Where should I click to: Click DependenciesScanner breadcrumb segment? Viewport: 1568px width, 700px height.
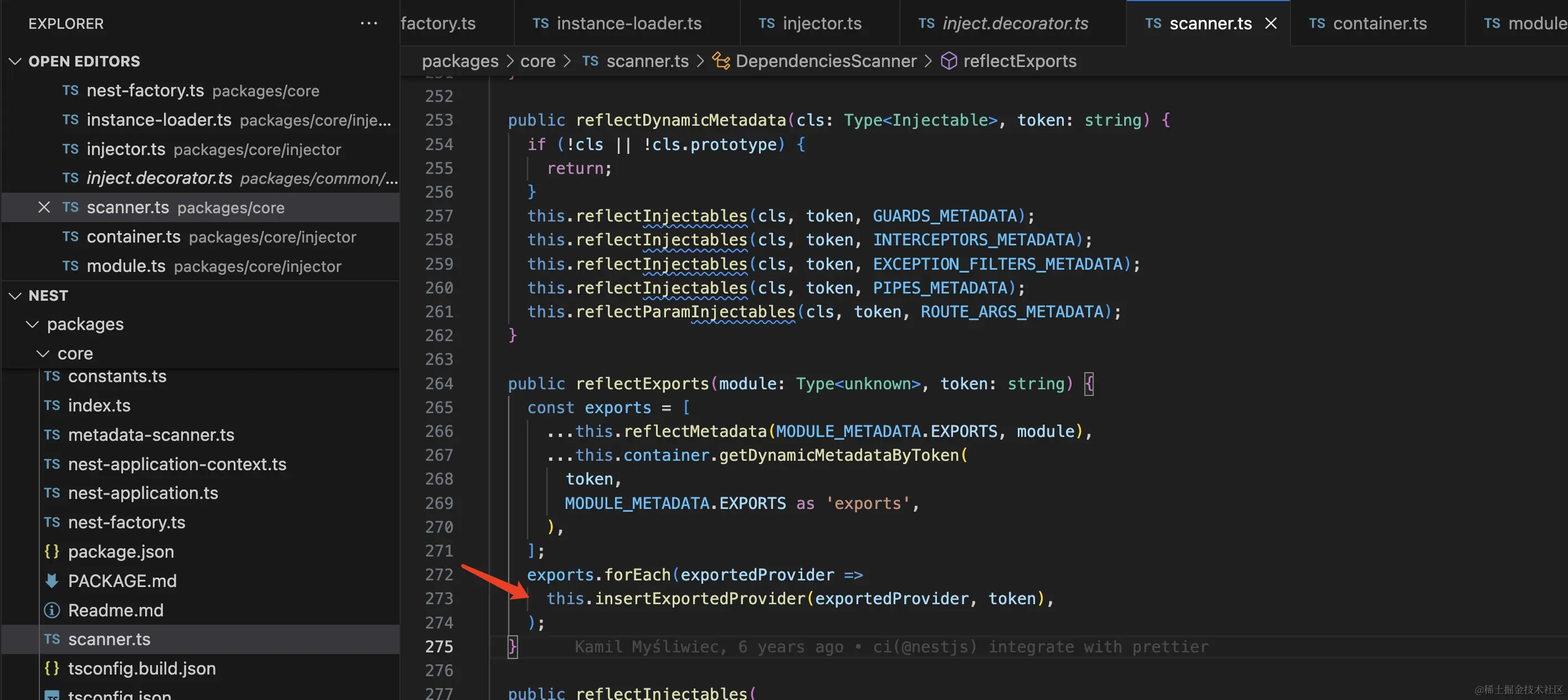826,61
